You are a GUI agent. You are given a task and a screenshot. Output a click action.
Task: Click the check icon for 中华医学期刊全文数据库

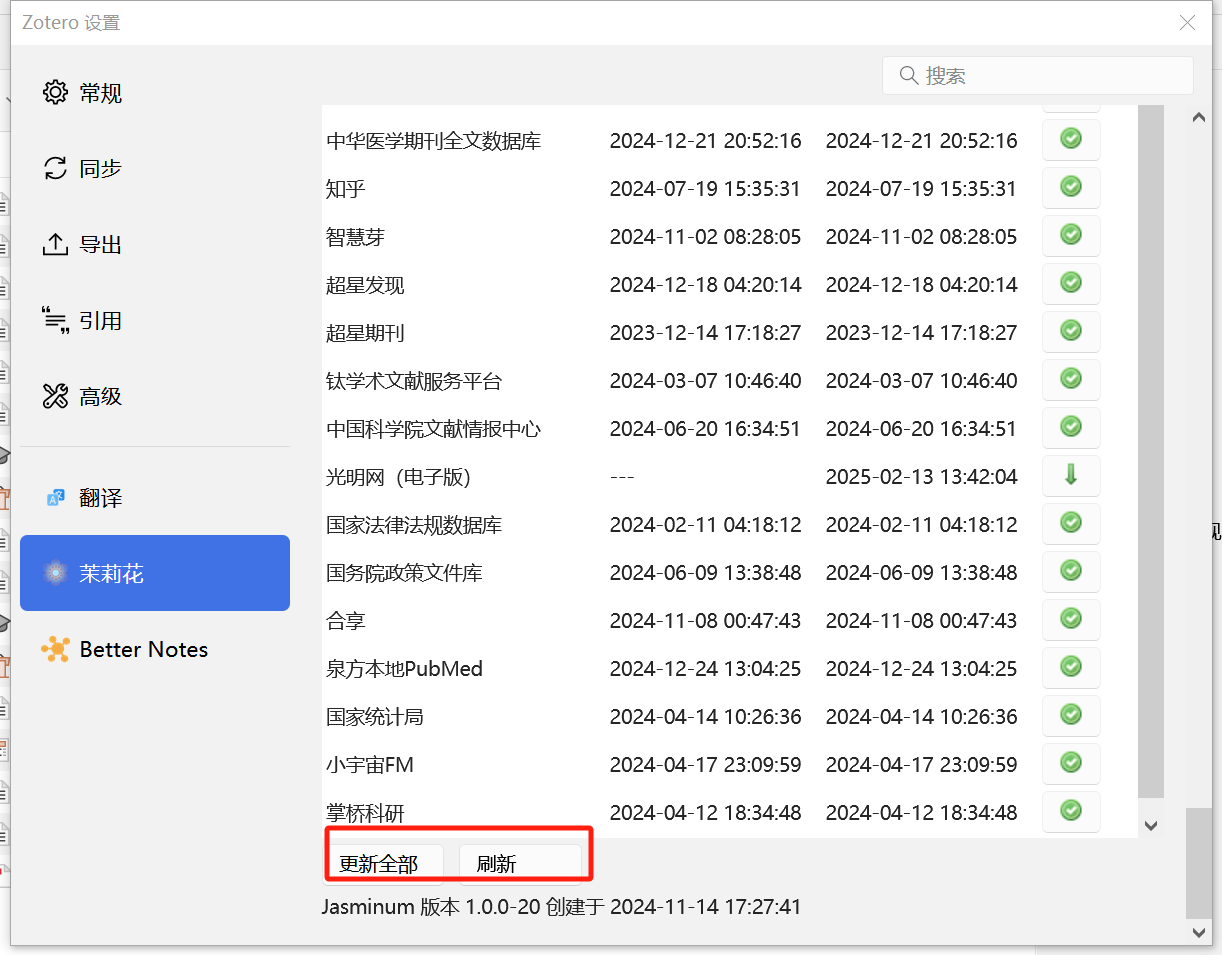[1071, 140]
